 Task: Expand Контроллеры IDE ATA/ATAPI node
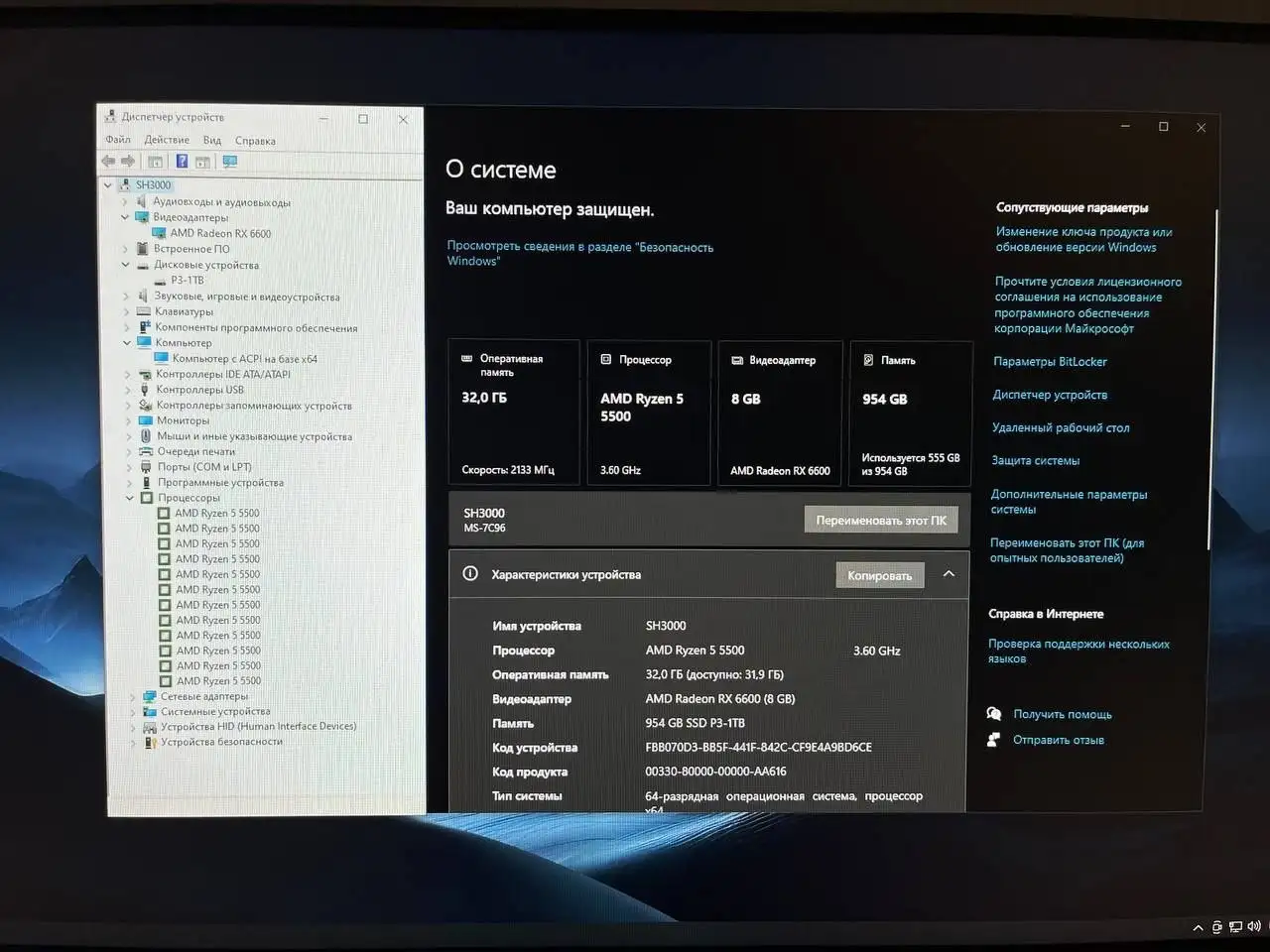tap(128, 375)
